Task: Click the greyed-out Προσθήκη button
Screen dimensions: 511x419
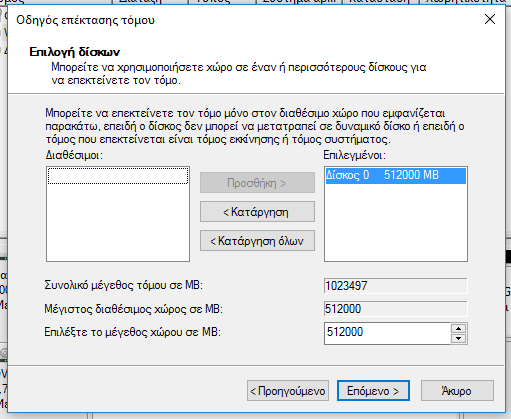Action: (257, 183)
